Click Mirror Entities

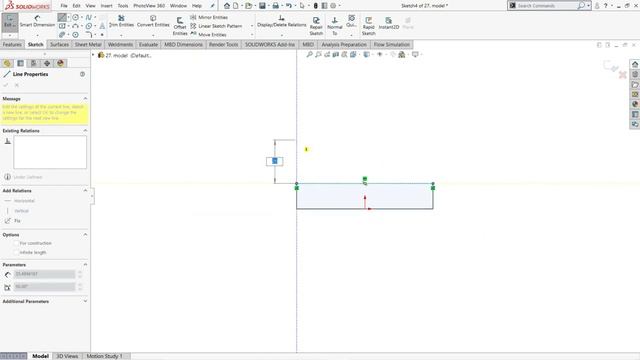[209, 17]
